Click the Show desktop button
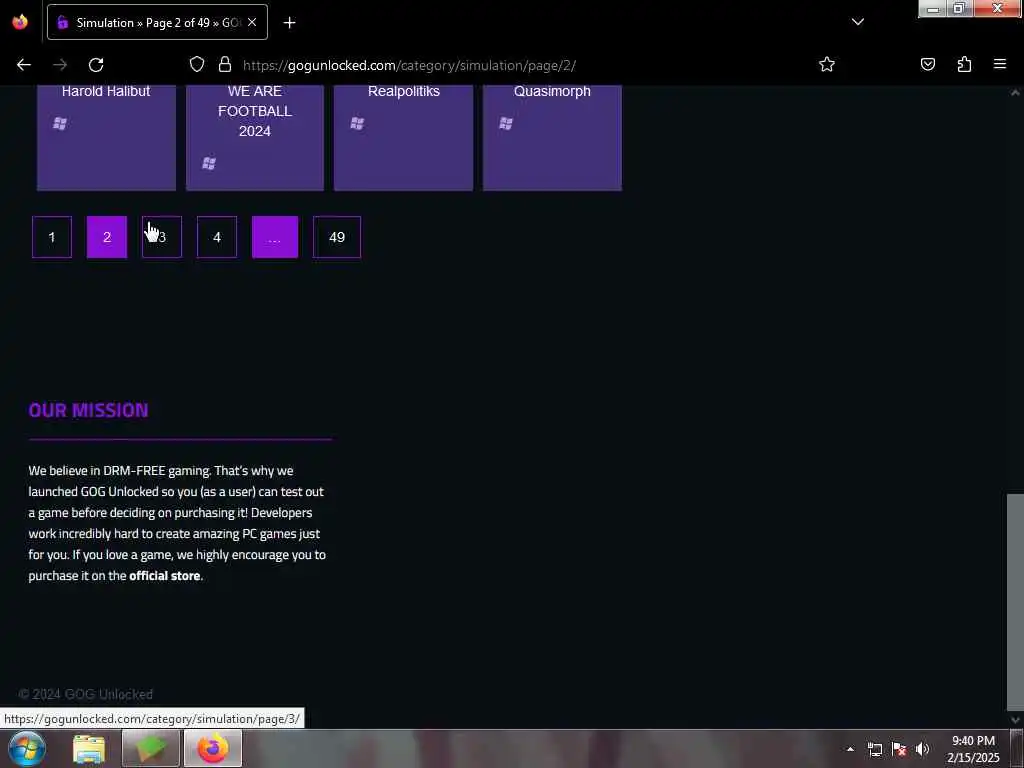Screen dimensions: 1024x768 point(1018,749)
